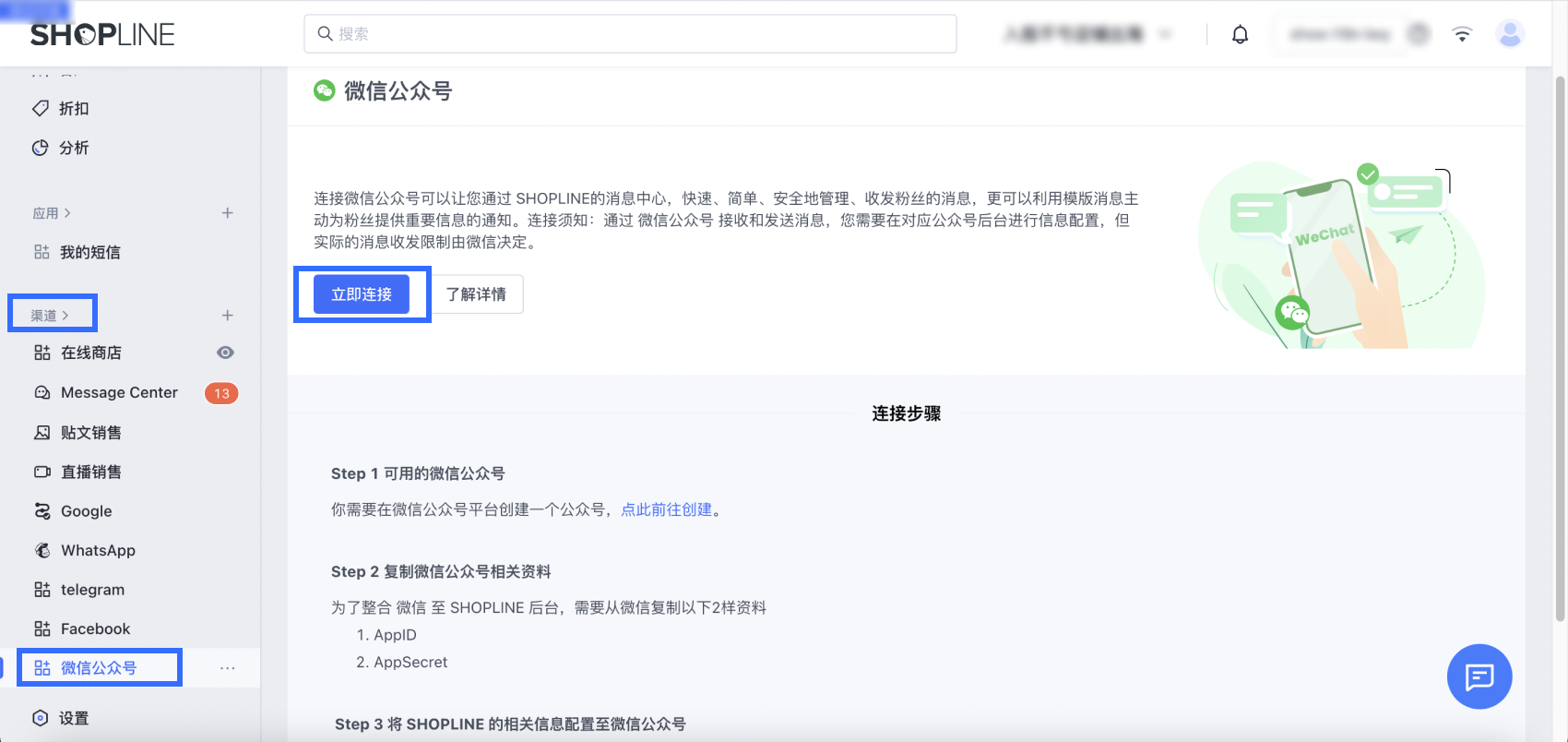Click the 2. AppSecret list item

(x=402, y=662)
